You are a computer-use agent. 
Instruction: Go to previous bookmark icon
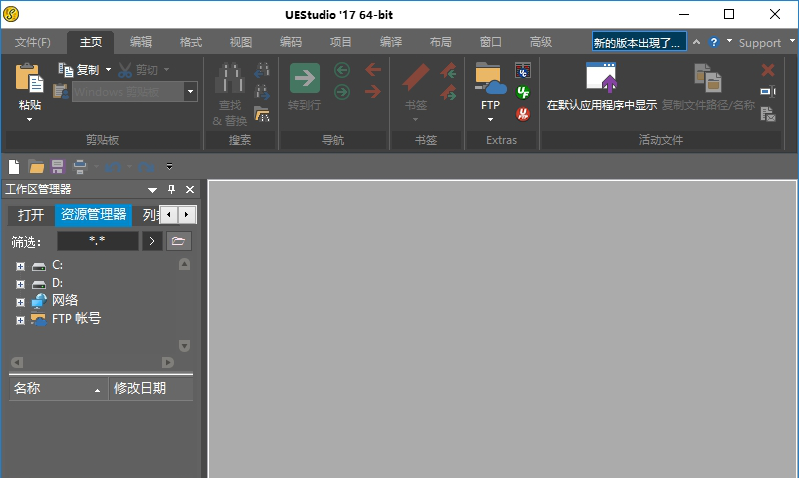pos(448,70)
